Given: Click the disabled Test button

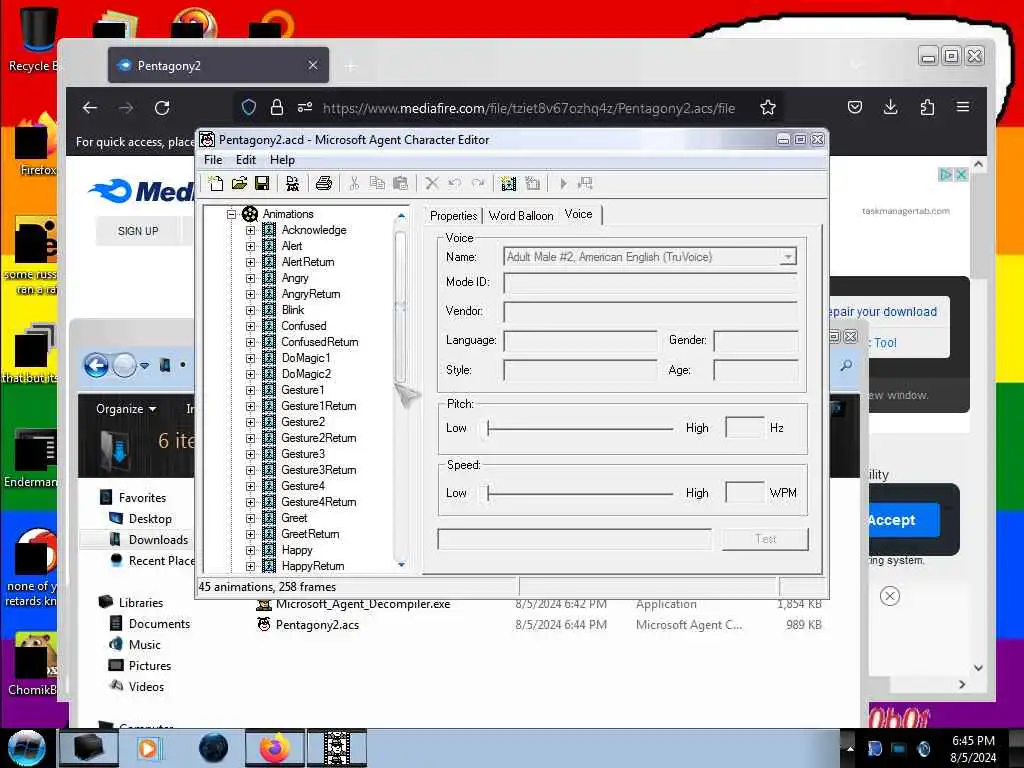Looking at the screenshot, I should pos(765,539).
